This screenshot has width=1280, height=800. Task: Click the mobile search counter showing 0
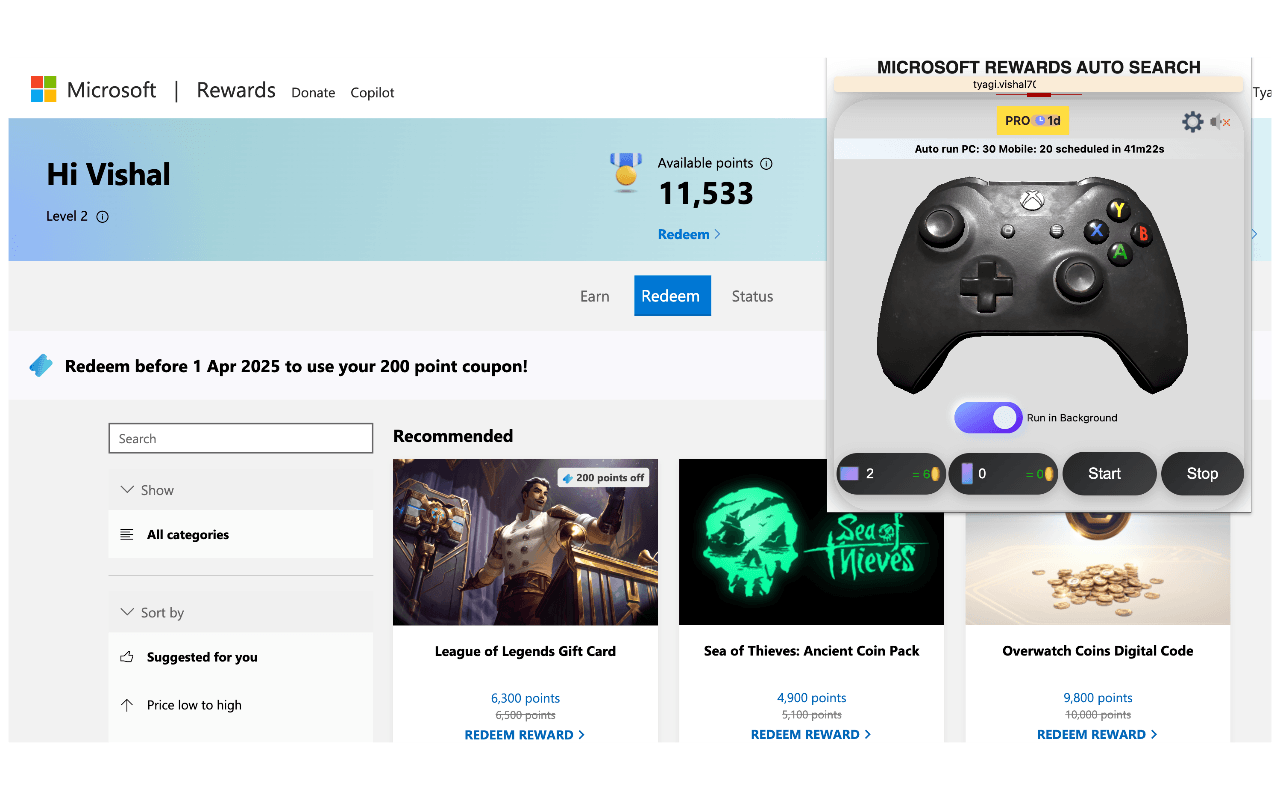point(1002,474)
